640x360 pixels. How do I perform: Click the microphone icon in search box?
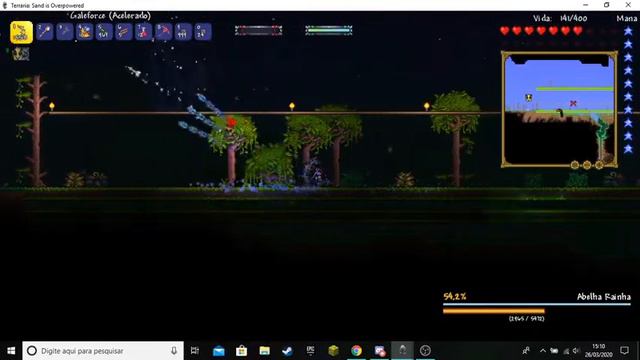pos(174,351)
